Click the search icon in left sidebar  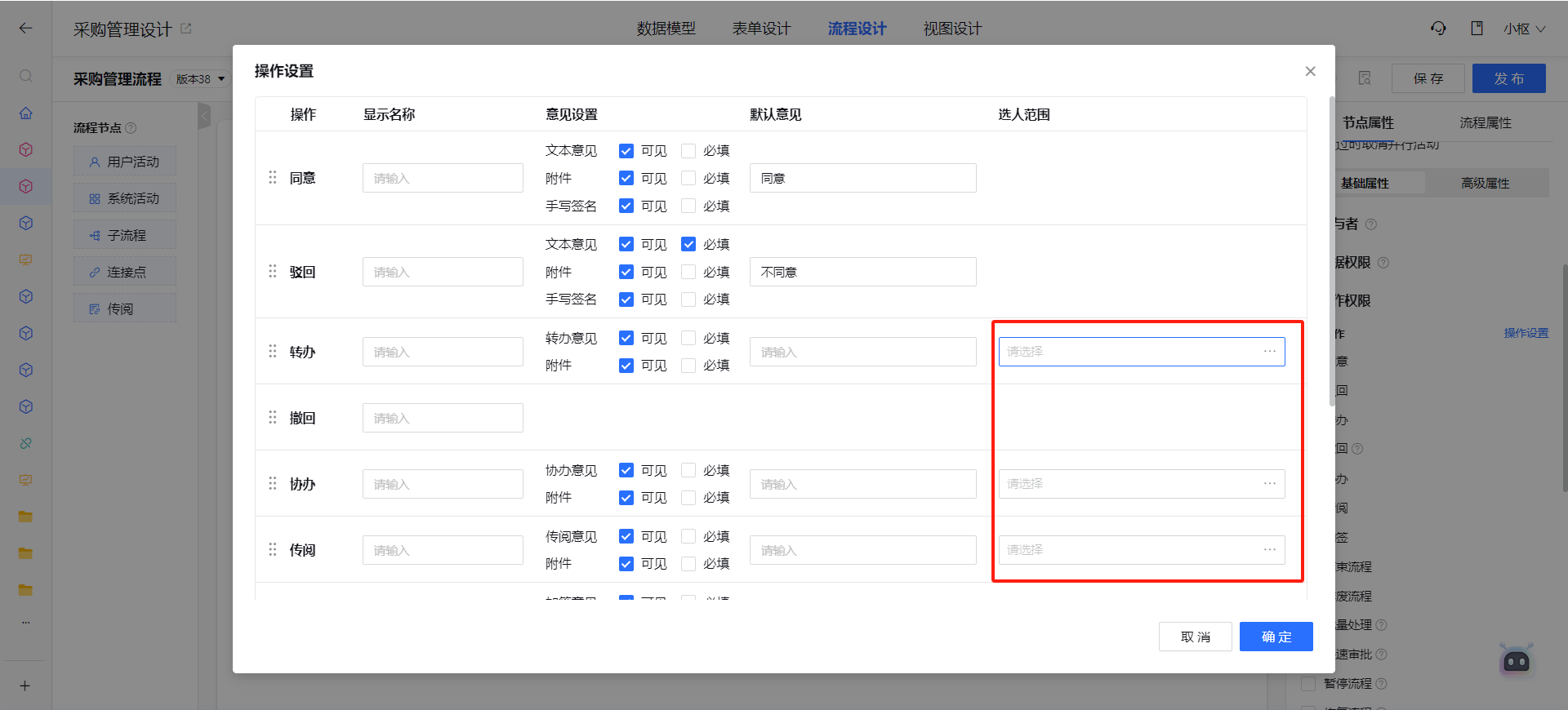tap(26, 76)
